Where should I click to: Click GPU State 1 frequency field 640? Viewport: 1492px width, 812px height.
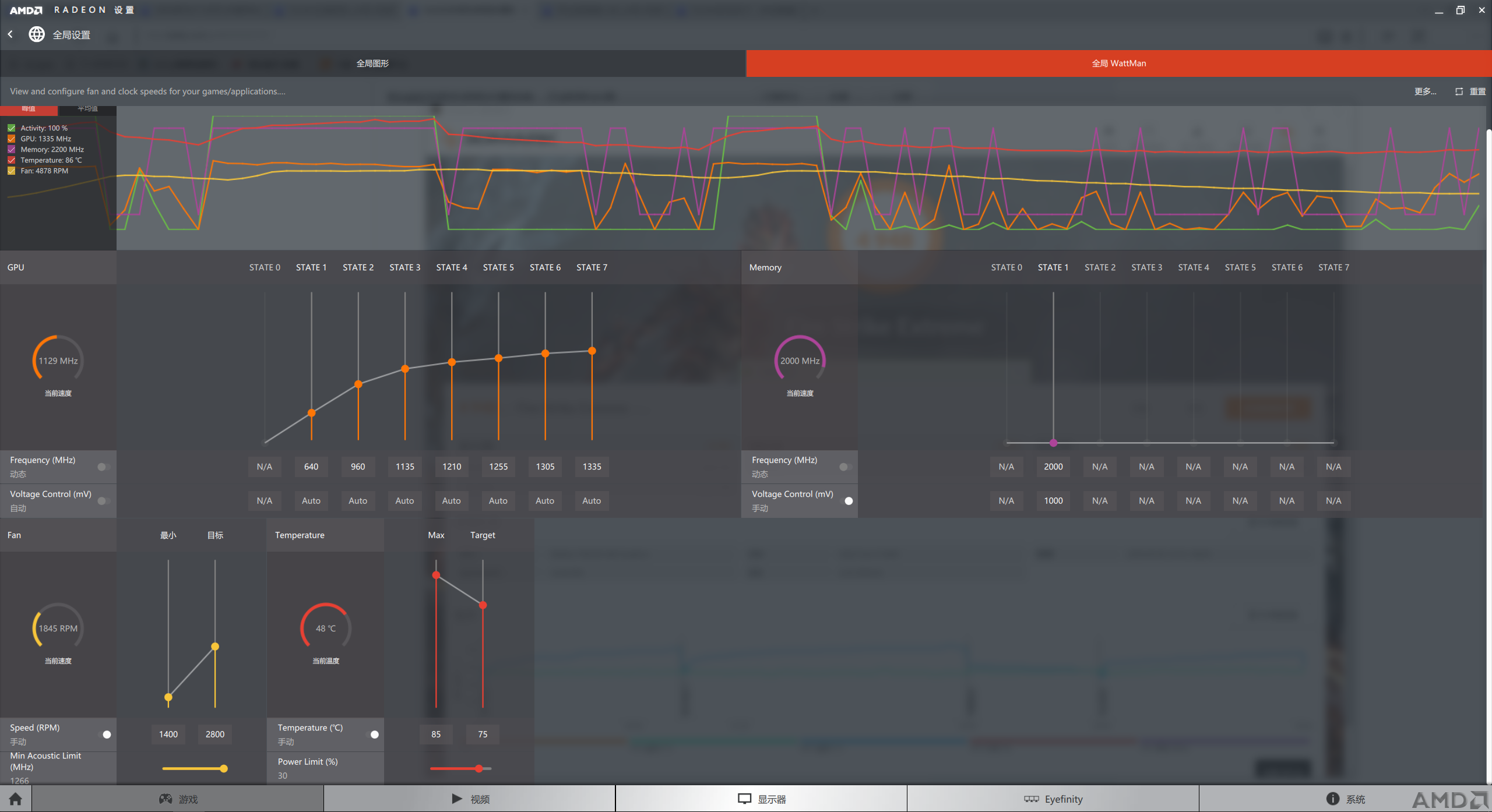tap(311, 467)
